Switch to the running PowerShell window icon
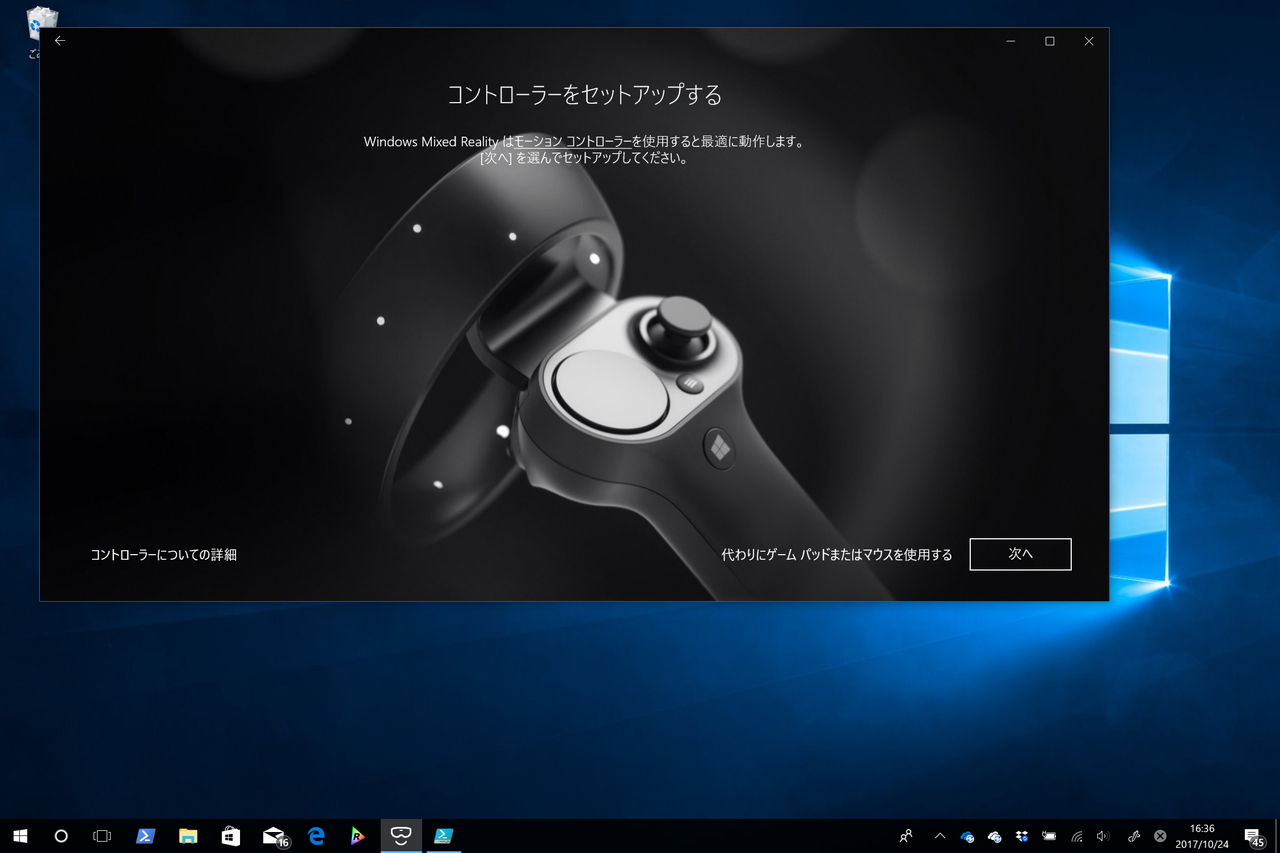Image resolution: width=1280 pixels, height=853 pixels. [444, 836]
